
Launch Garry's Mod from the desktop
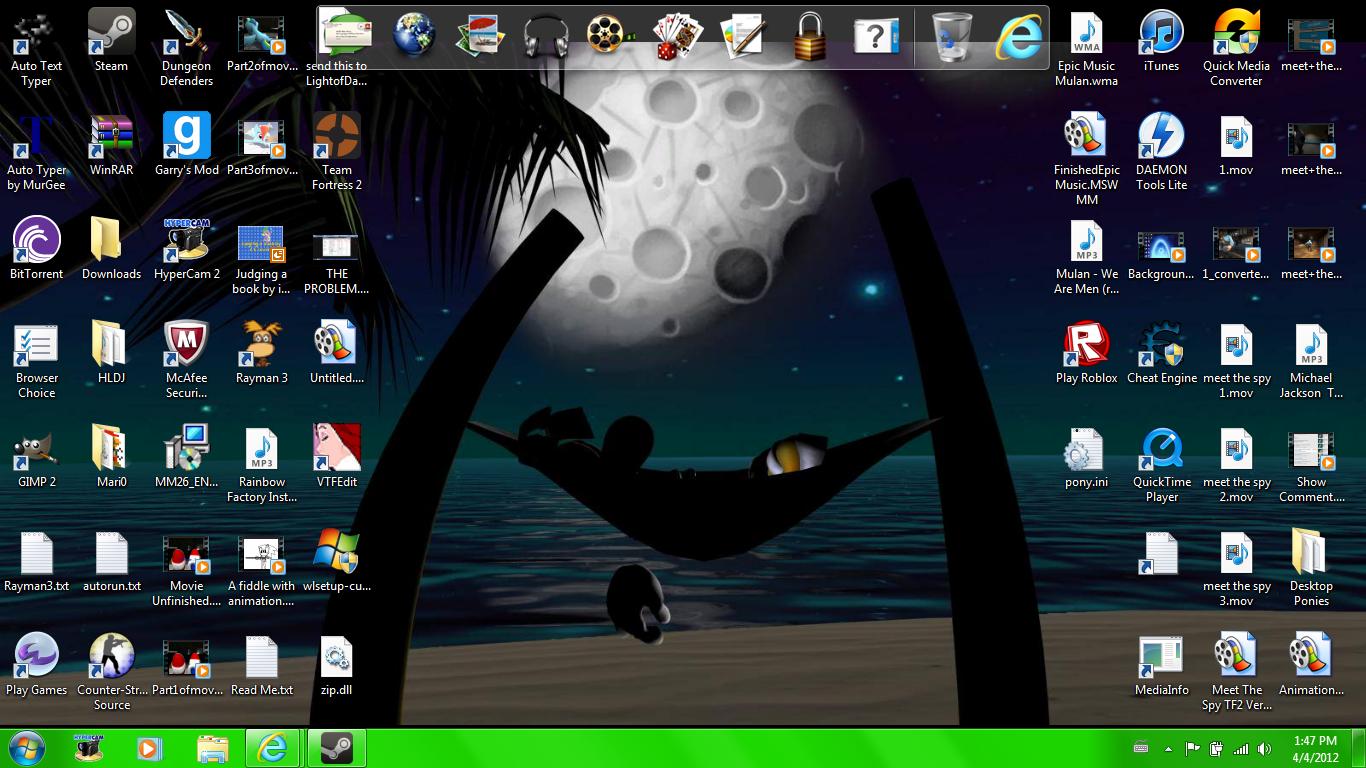pyautogui.click(x=187, y=145)
